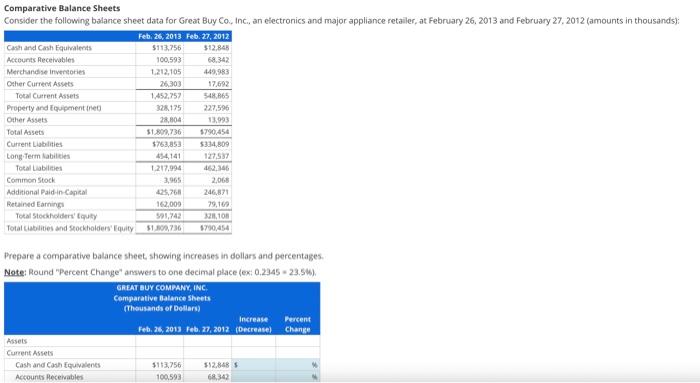Screen dimensions: 700x383
Task: Select Property and Equipment value 227,596
Action: click(x=217, y=108)
